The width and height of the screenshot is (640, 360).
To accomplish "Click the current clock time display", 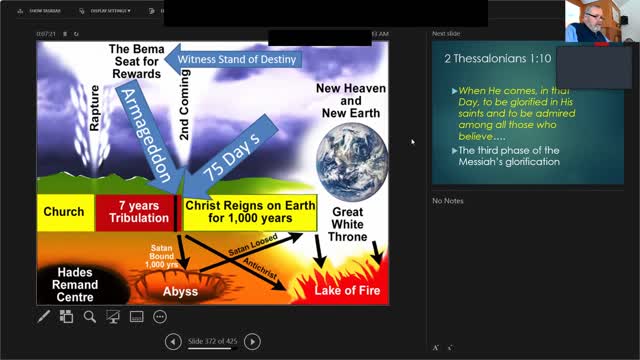I will click(x=380, y=34).
